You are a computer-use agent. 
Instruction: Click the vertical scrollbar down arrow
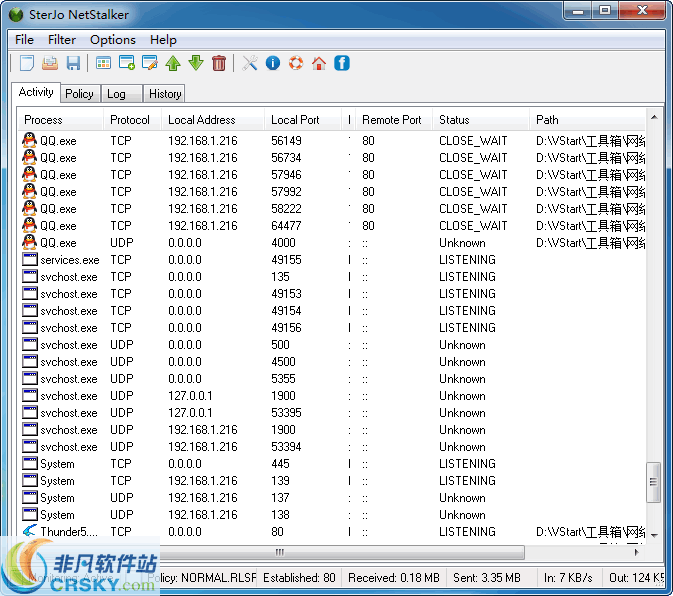654,535
